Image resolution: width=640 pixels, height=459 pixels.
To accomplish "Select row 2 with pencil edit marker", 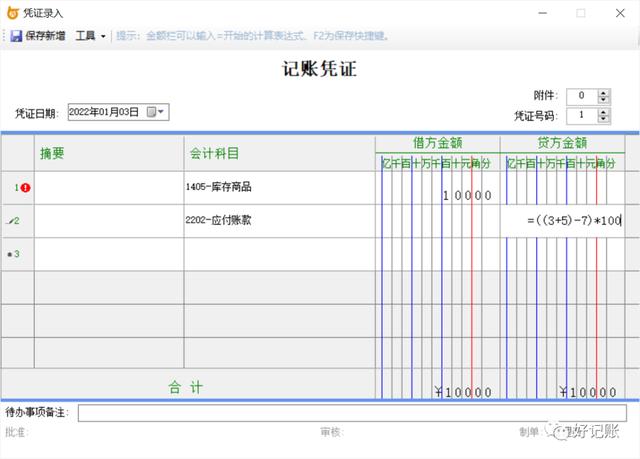I will [18, 221].
